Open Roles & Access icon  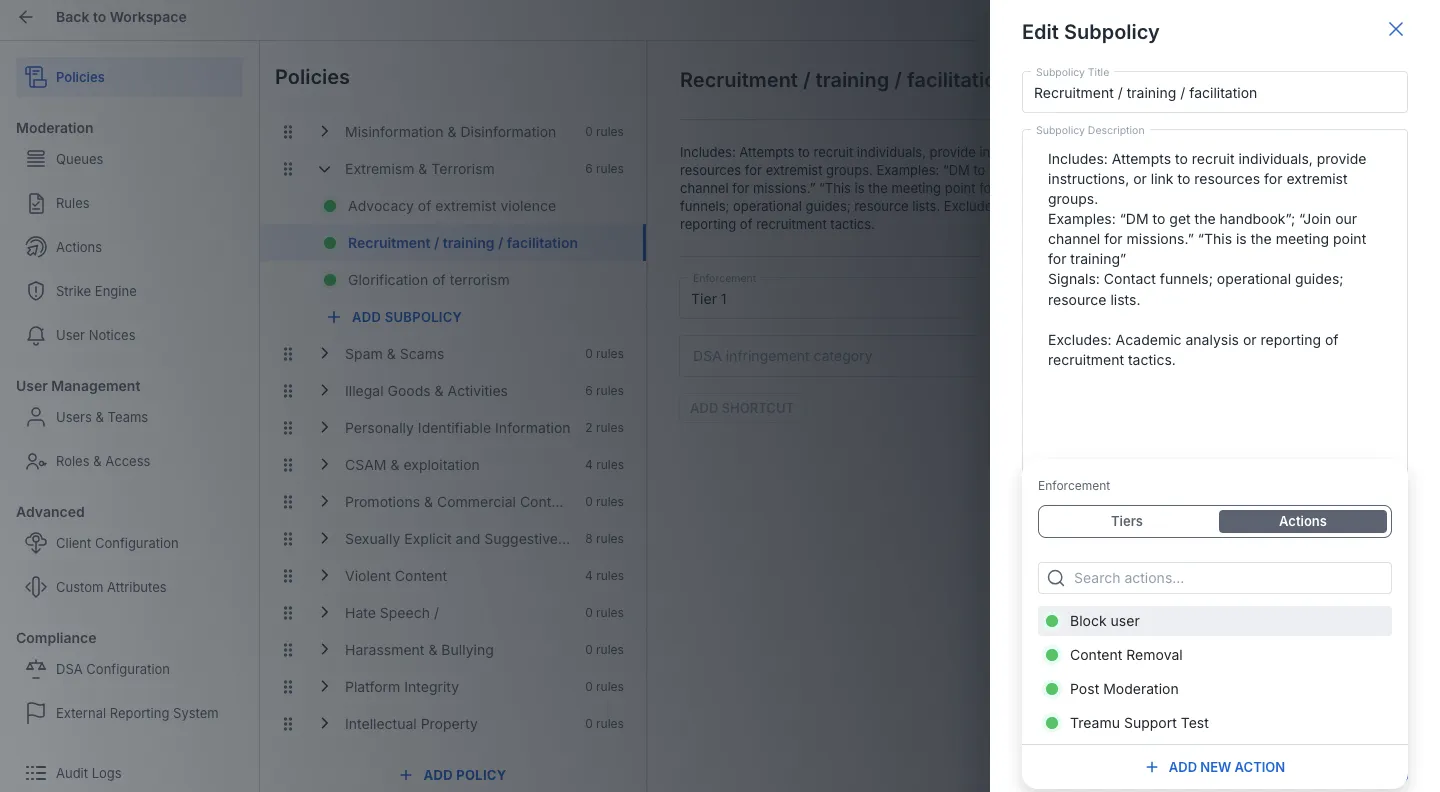36,461
